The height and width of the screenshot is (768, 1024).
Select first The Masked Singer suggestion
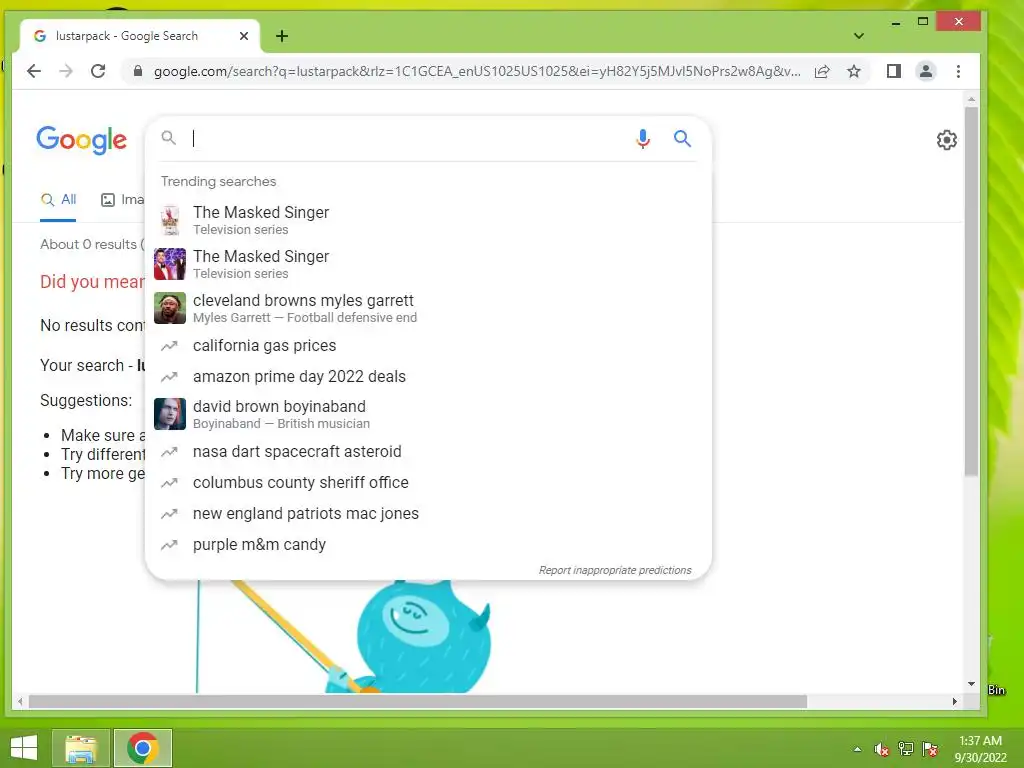(x=428, y=220)
